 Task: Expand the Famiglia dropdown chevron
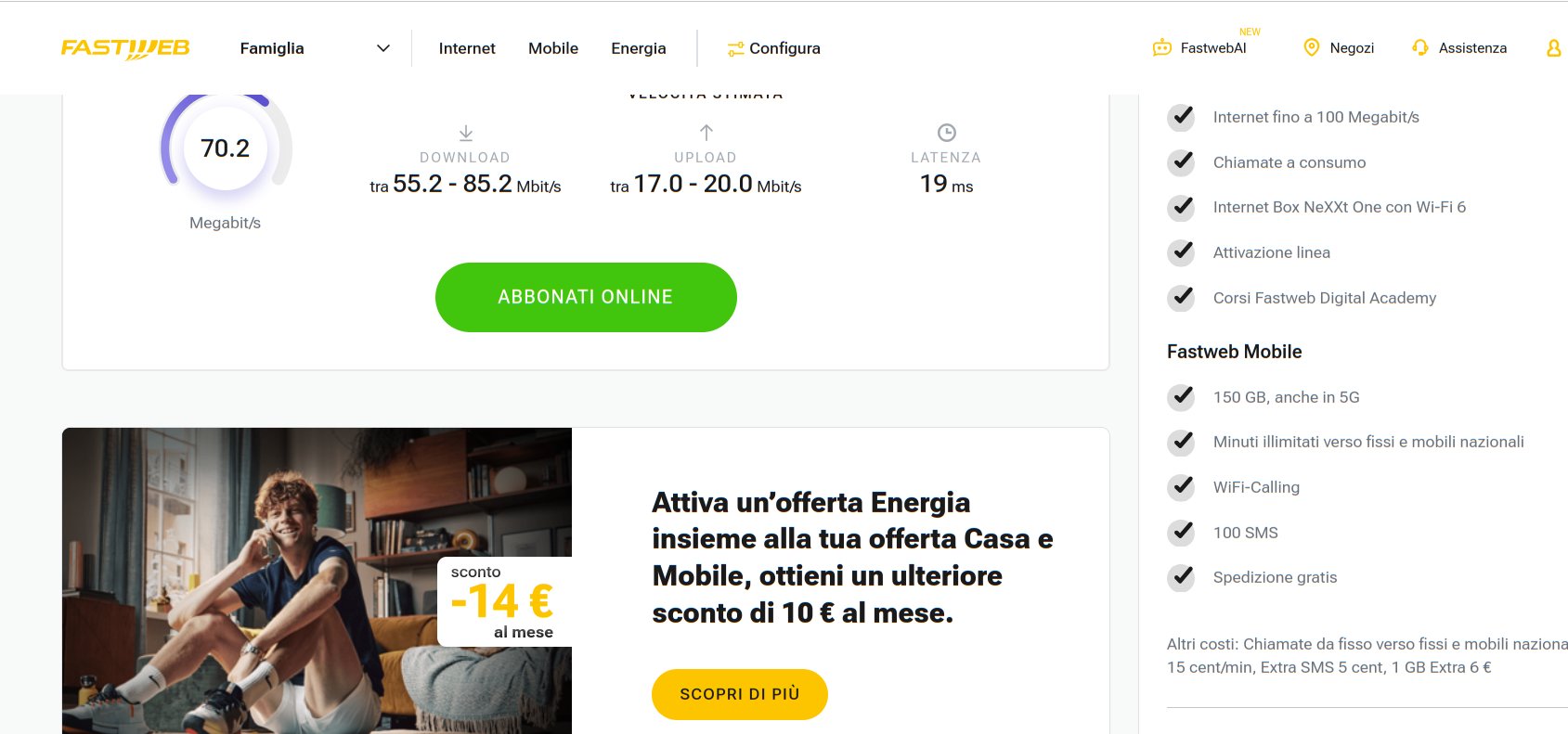(382, 48)
